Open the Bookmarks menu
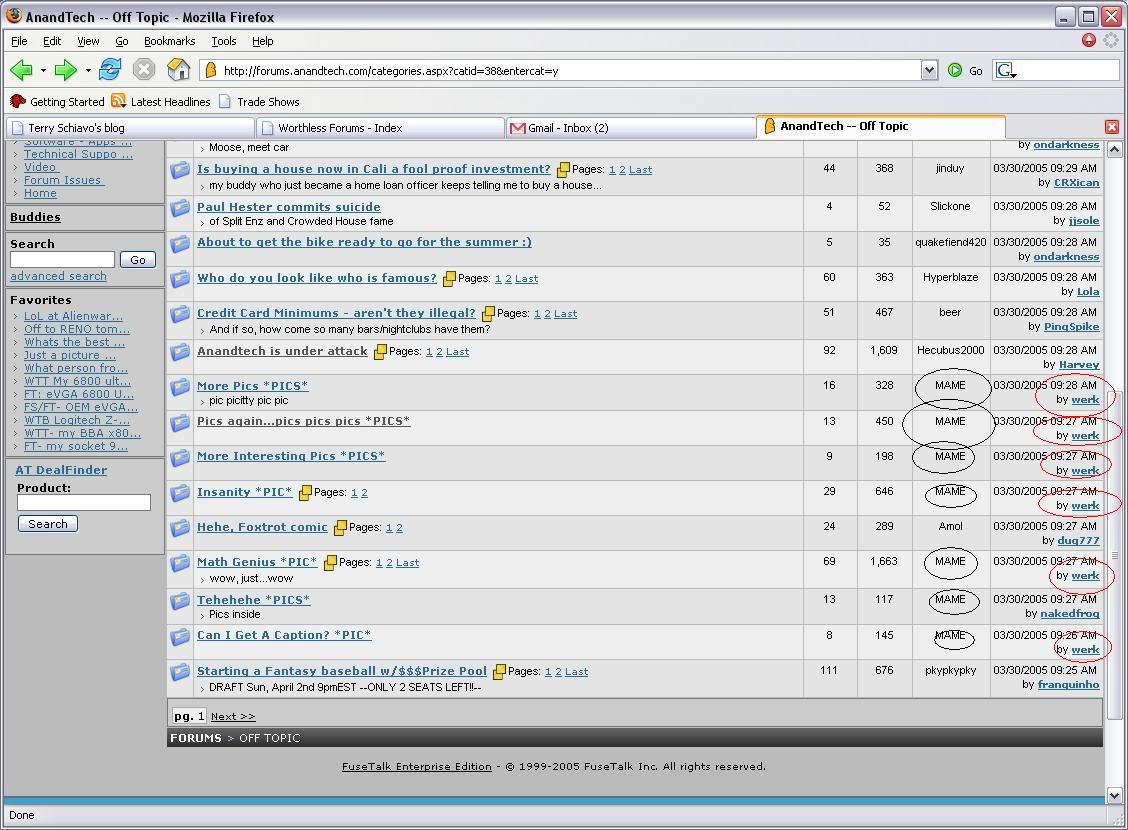 tap(170, 41)
